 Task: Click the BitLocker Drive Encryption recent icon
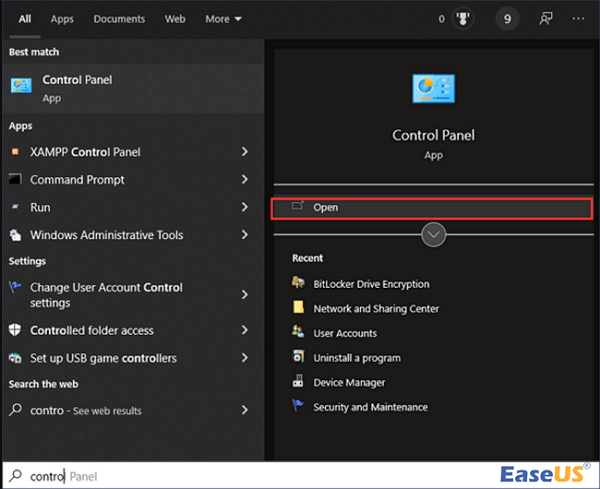(x=298, y=284)
